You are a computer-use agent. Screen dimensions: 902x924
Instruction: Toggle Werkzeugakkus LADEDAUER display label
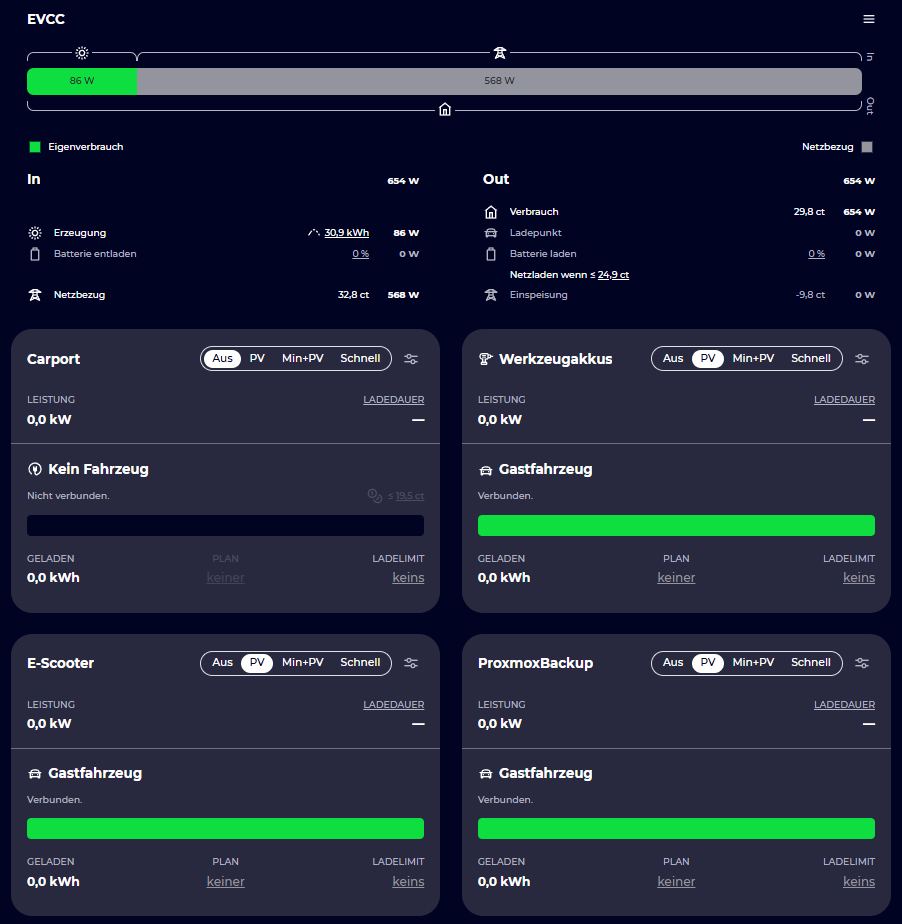(x=844, y=400)
